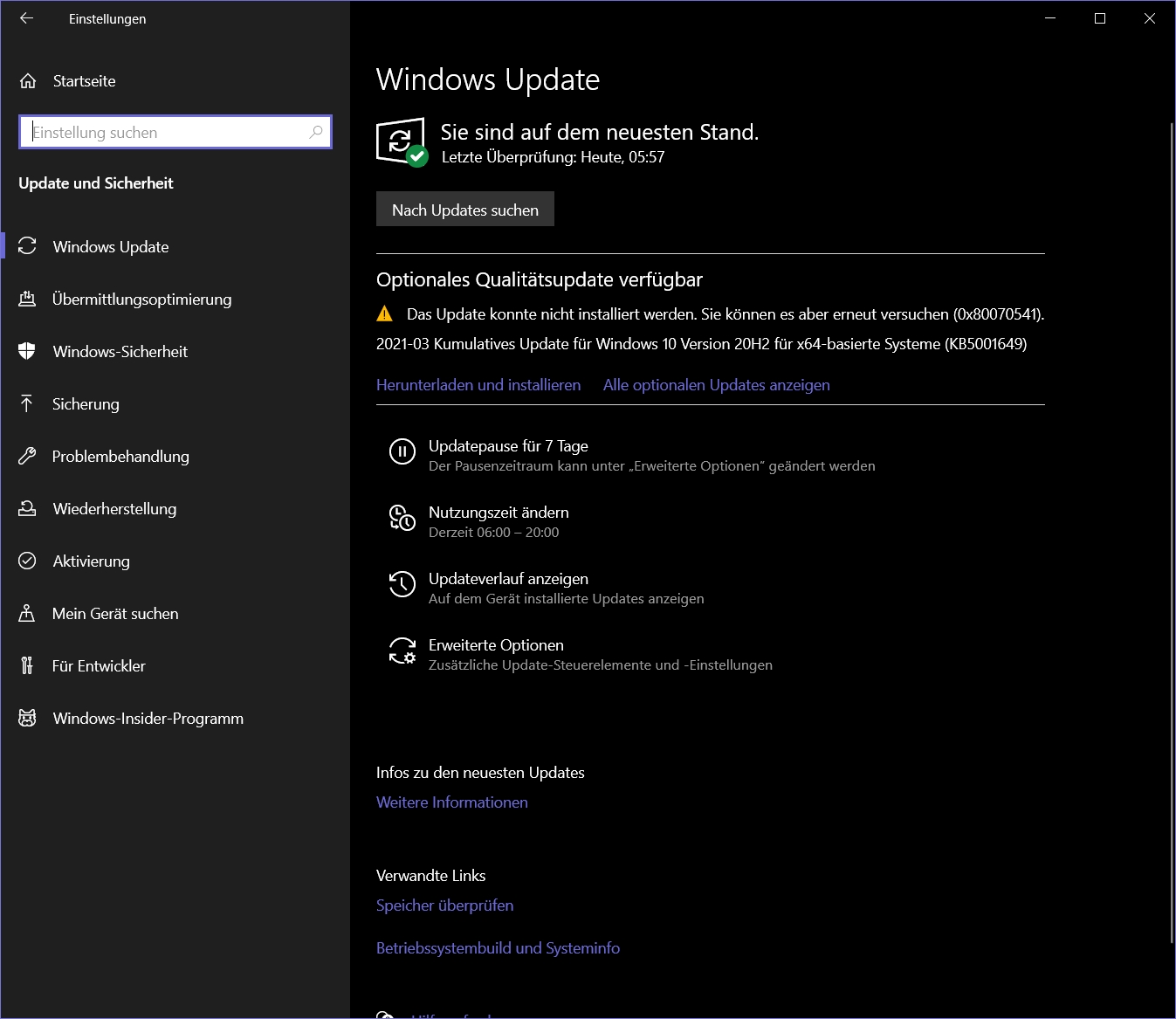This screenshot has width=1176, height=1019.
Task: Click the Für Entwickler tools icon
Action: tap(27, 665)
